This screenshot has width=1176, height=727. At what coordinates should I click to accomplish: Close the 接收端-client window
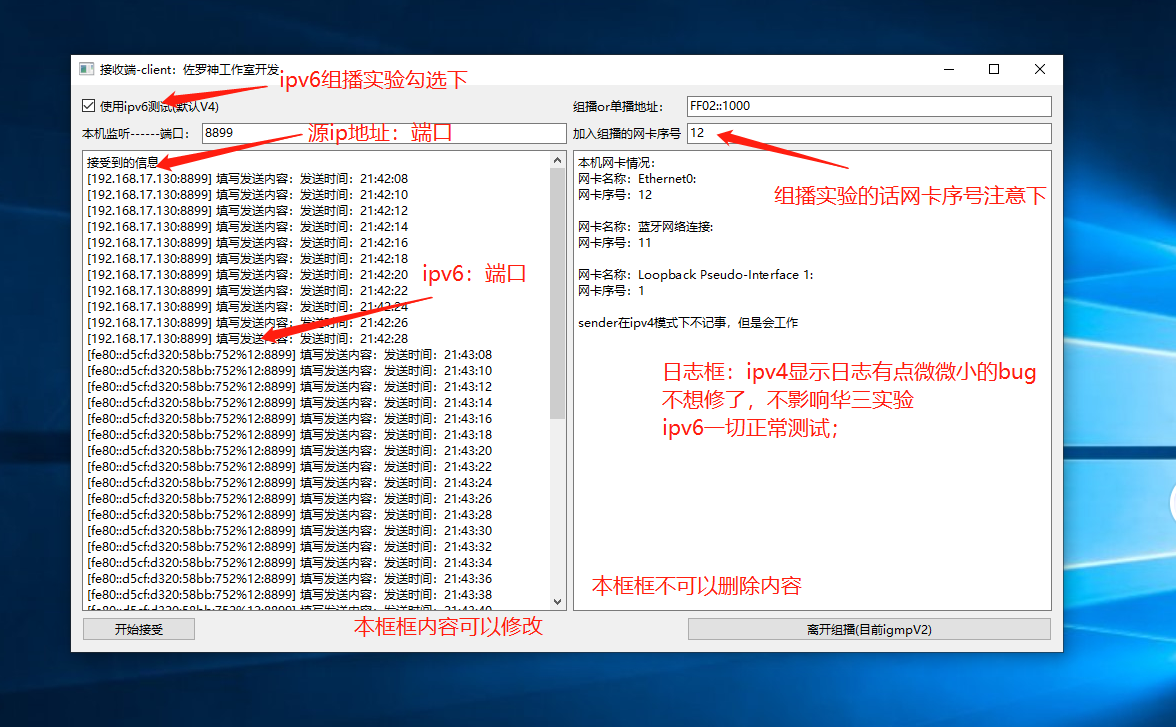1040,69
